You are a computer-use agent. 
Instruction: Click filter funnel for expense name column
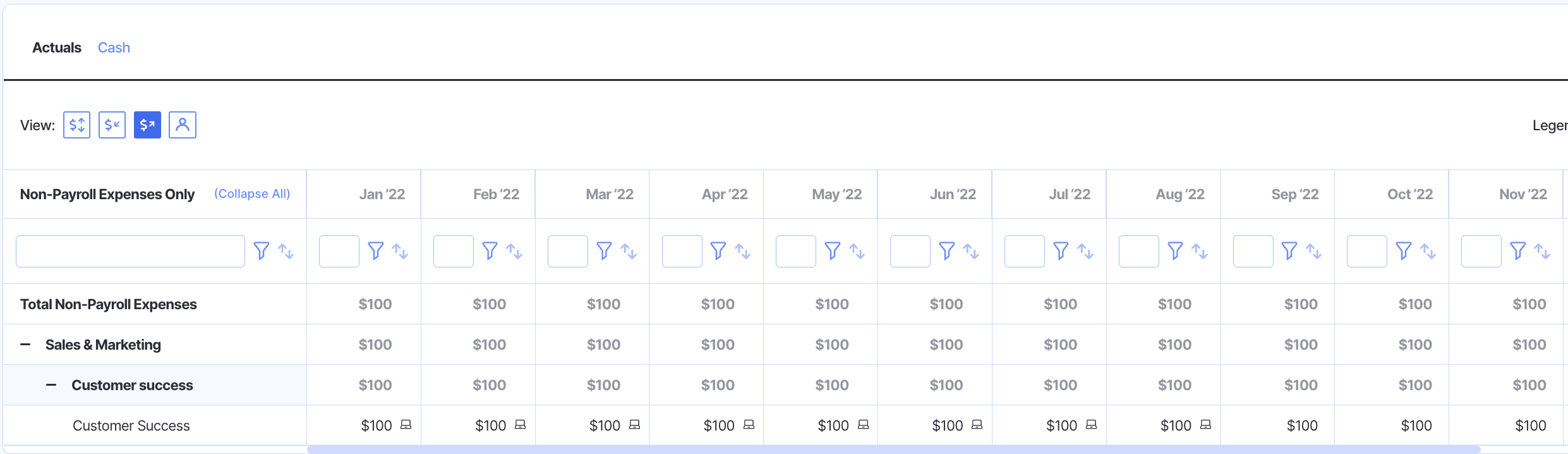pyautogui.click(x=262, y=251)
